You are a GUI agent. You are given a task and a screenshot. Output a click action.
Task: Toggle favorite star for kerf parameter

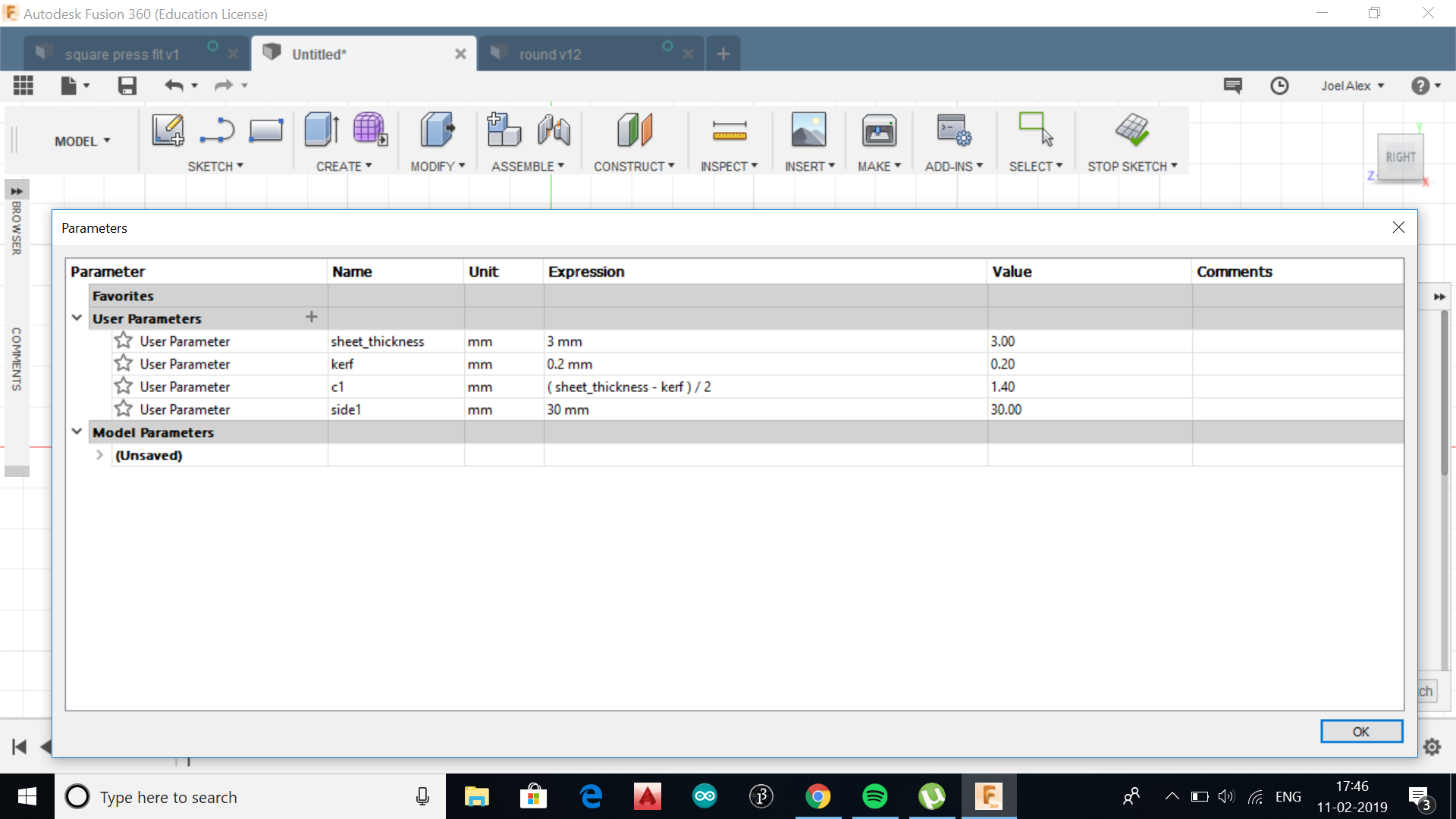[x=124, y=363]
